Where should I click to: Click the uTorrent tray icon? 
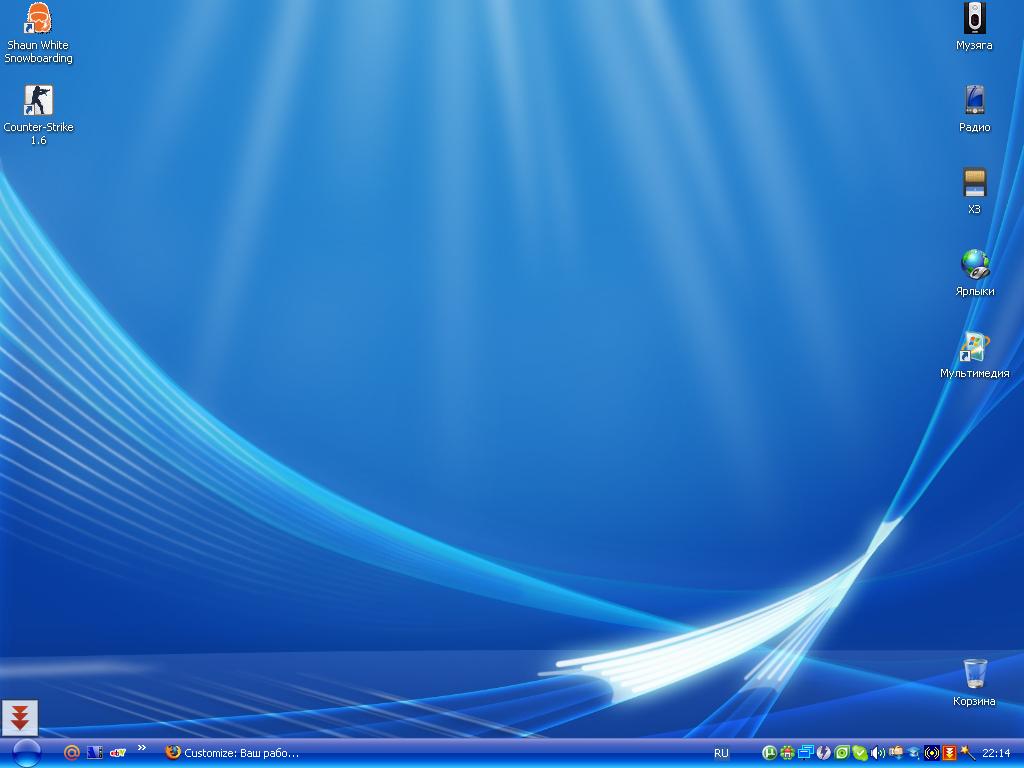click(x=770, y=753)
